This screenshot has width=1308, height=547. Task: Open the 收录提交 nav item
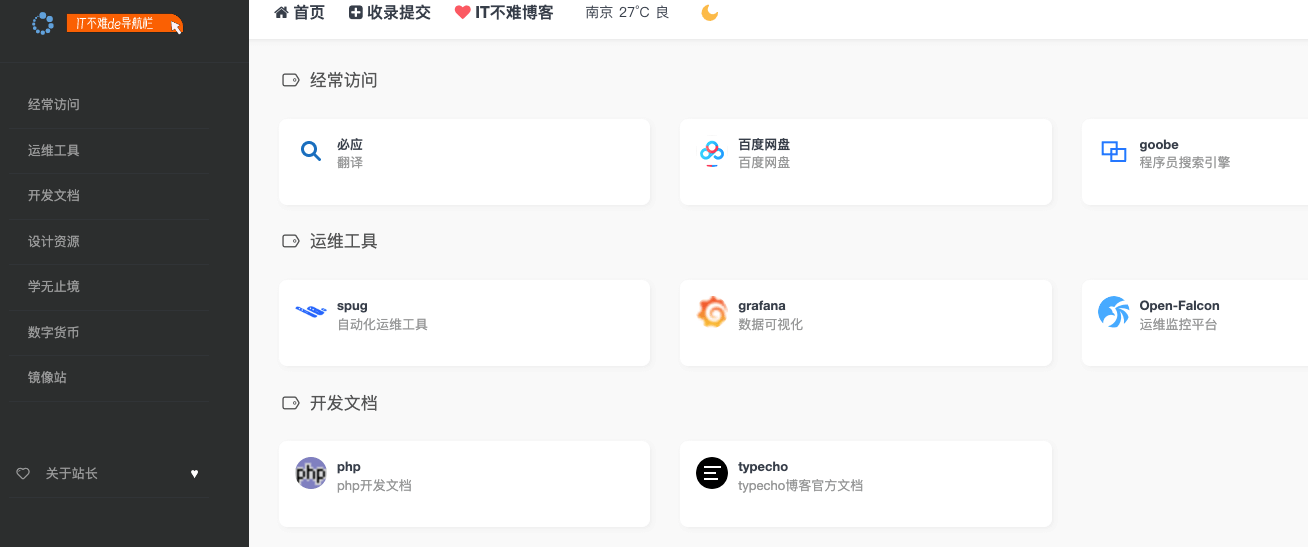pos(390,13)
